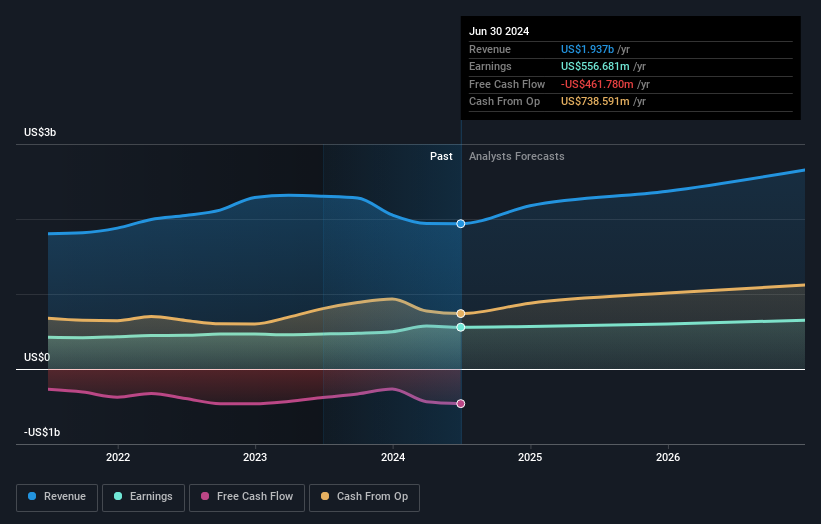Click the teal Earnings data point marker
Image resolution: width=821 pixels, height=524 pixels.
click(461, 327)
